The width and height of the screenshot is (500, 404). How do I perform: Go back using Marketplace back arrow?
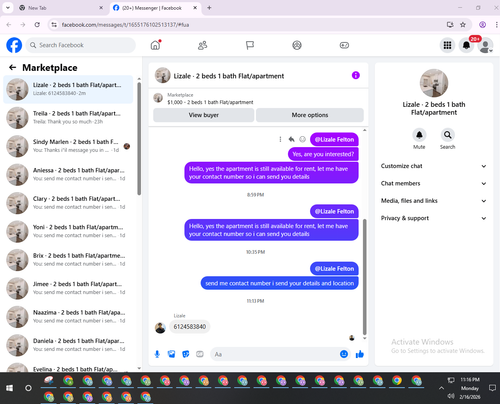coord(13,68)
